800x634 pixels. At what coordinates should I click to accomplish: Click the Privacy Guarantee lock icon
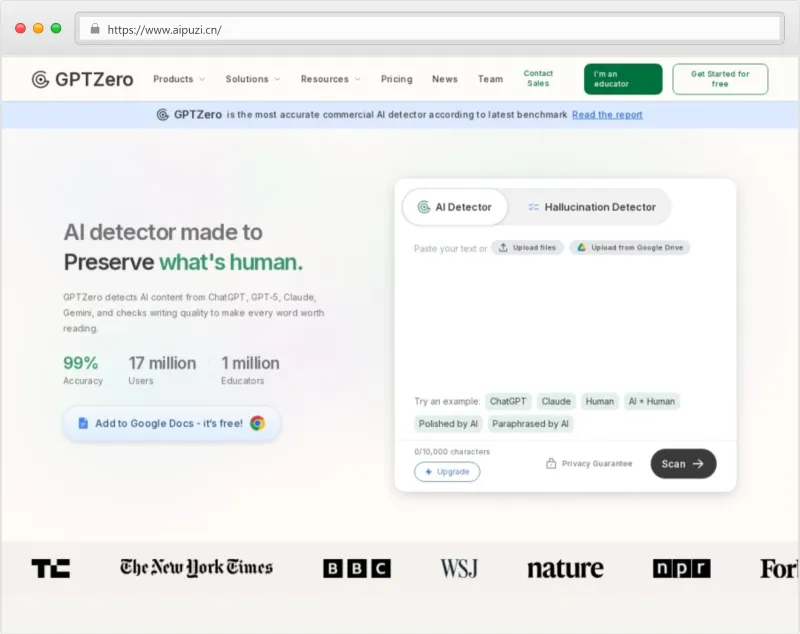pyautogui.click(x=551, y=464)
